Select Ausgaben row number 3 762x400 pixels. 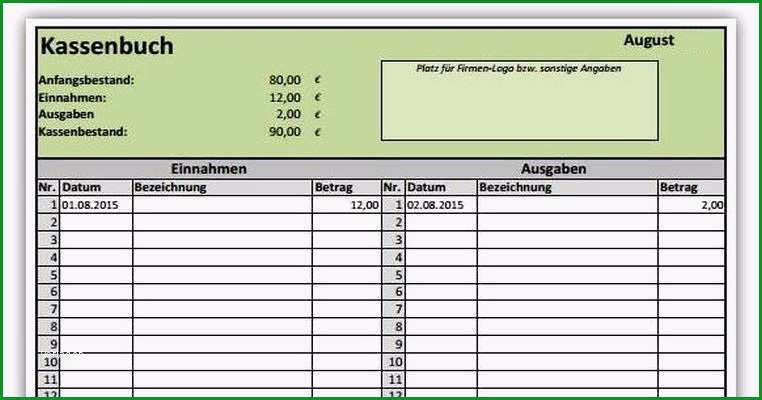(x=394, y=240)
